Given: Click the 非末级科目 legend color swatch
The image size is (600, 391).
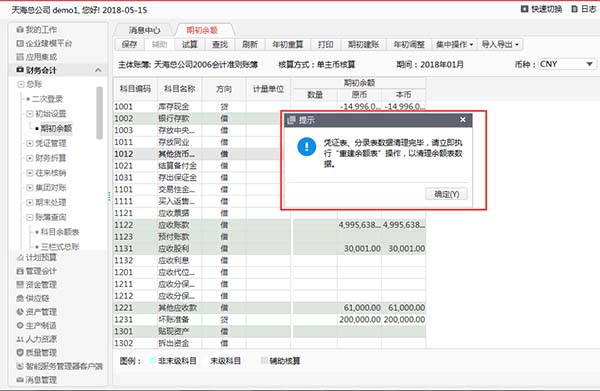Looking at the screenshot, I should point(152,360).
